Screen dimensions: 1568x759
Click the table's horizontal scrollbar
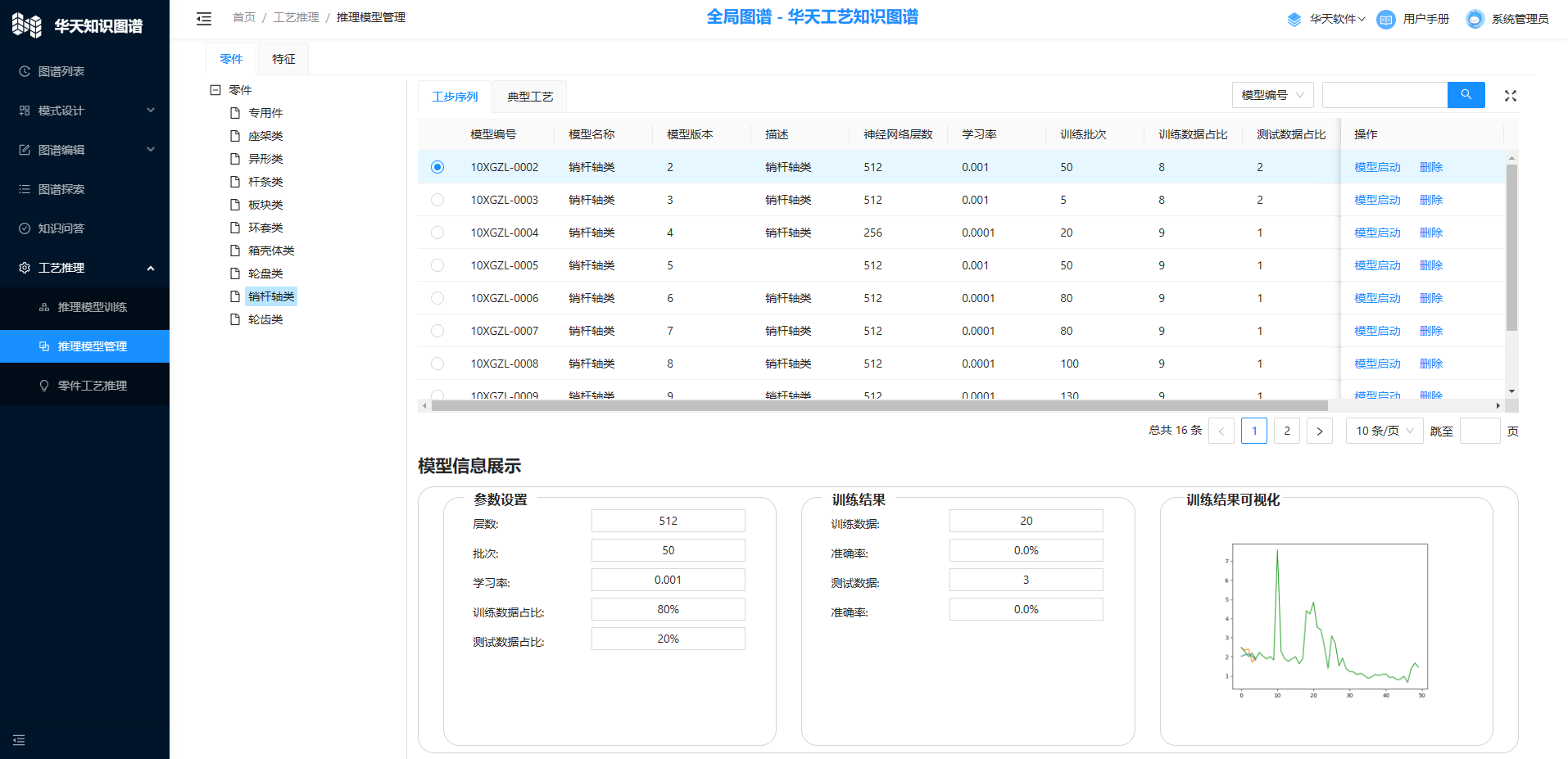(878, 406)
